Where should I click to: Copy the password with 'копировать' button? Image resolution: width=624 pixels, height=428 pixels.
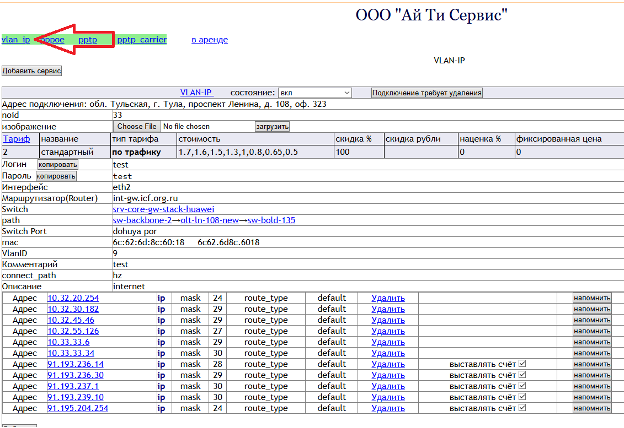(x=56, y=176)
